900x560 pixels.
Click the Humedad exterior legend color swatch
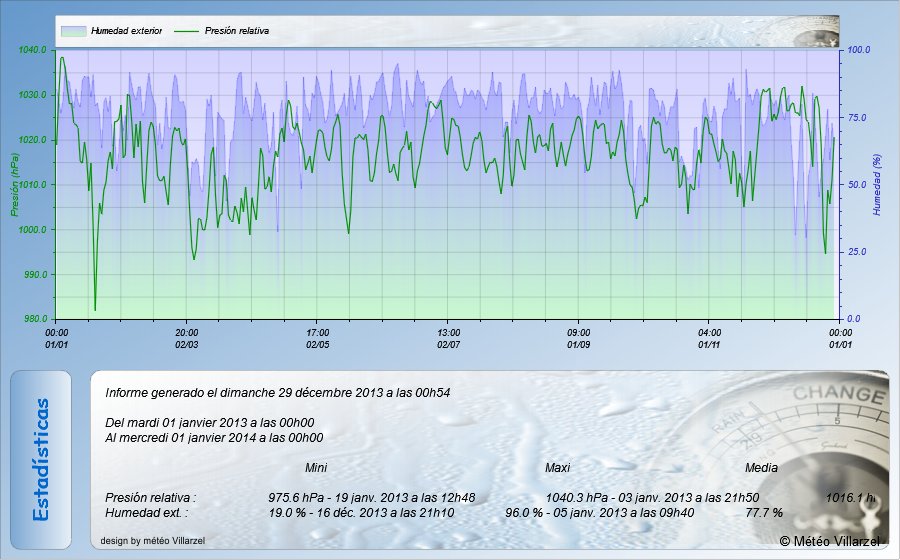73,32
